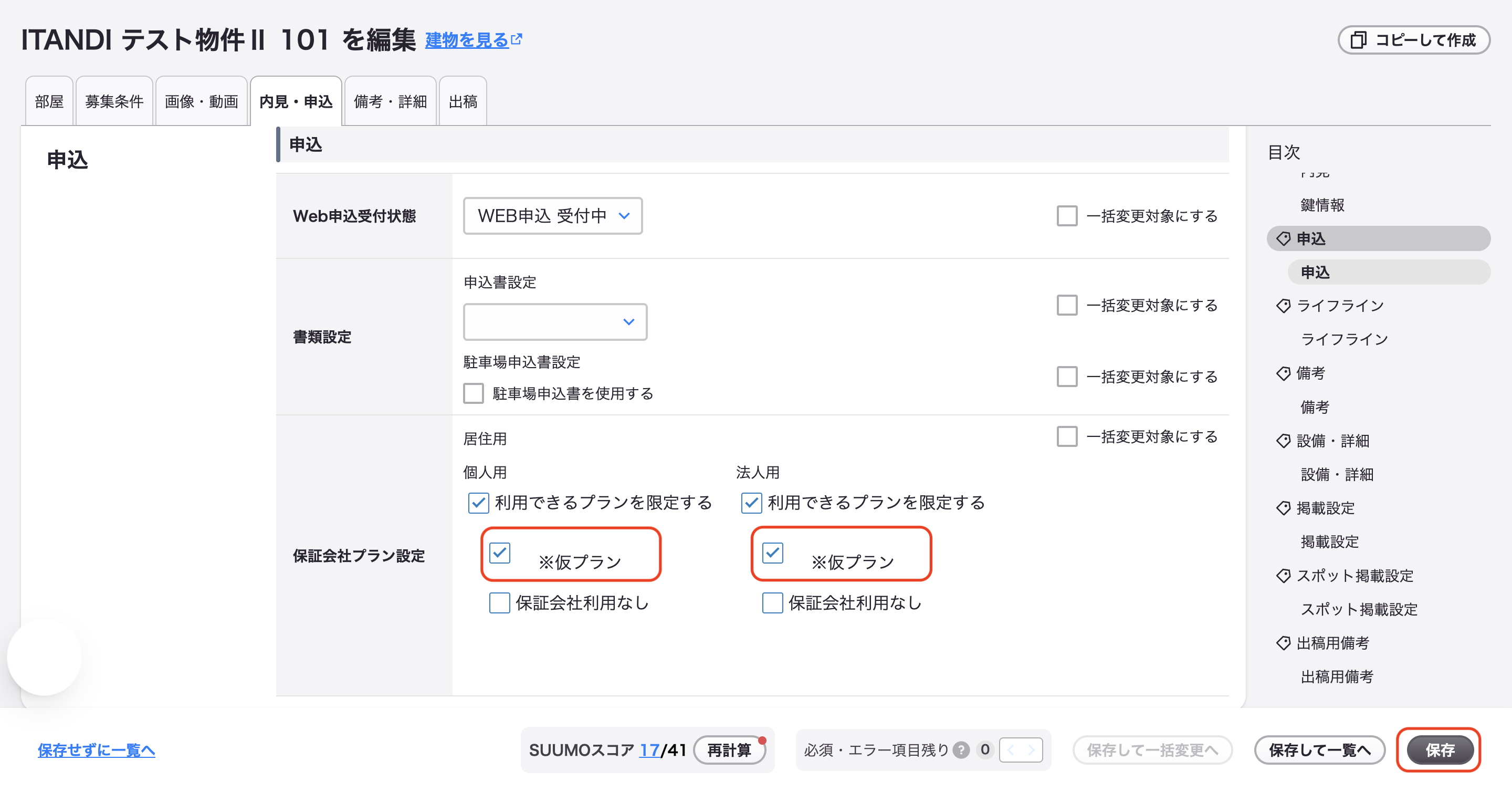This screenshot has width=1512, height=792.
Task: Uncheck 利用できるプランを限定する under 法人用
Action: click(x=751, y=503)
